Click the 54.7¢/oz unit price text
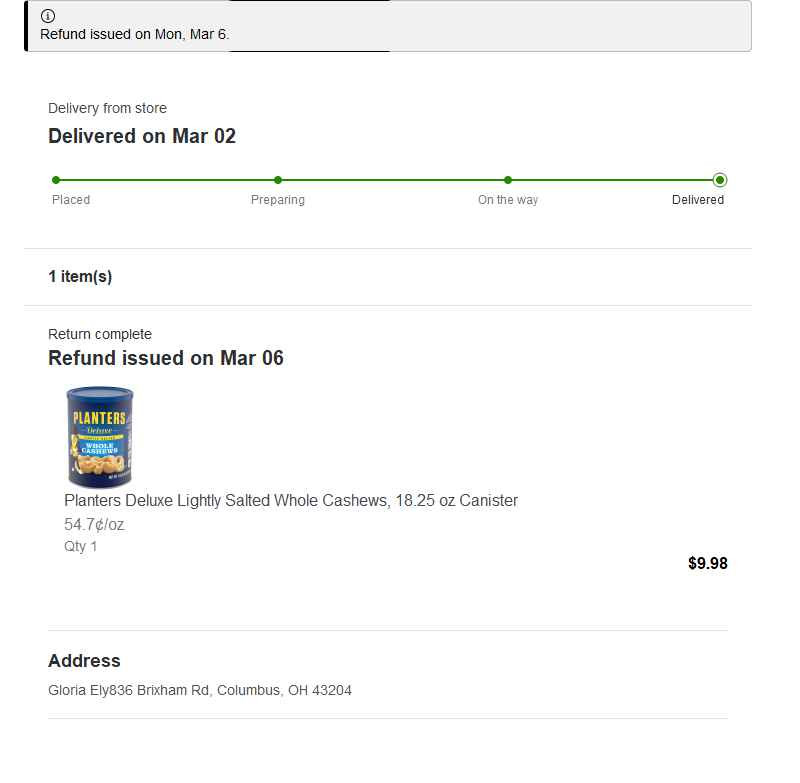Viewport: 800px width, 783px height. coord(94,524)
